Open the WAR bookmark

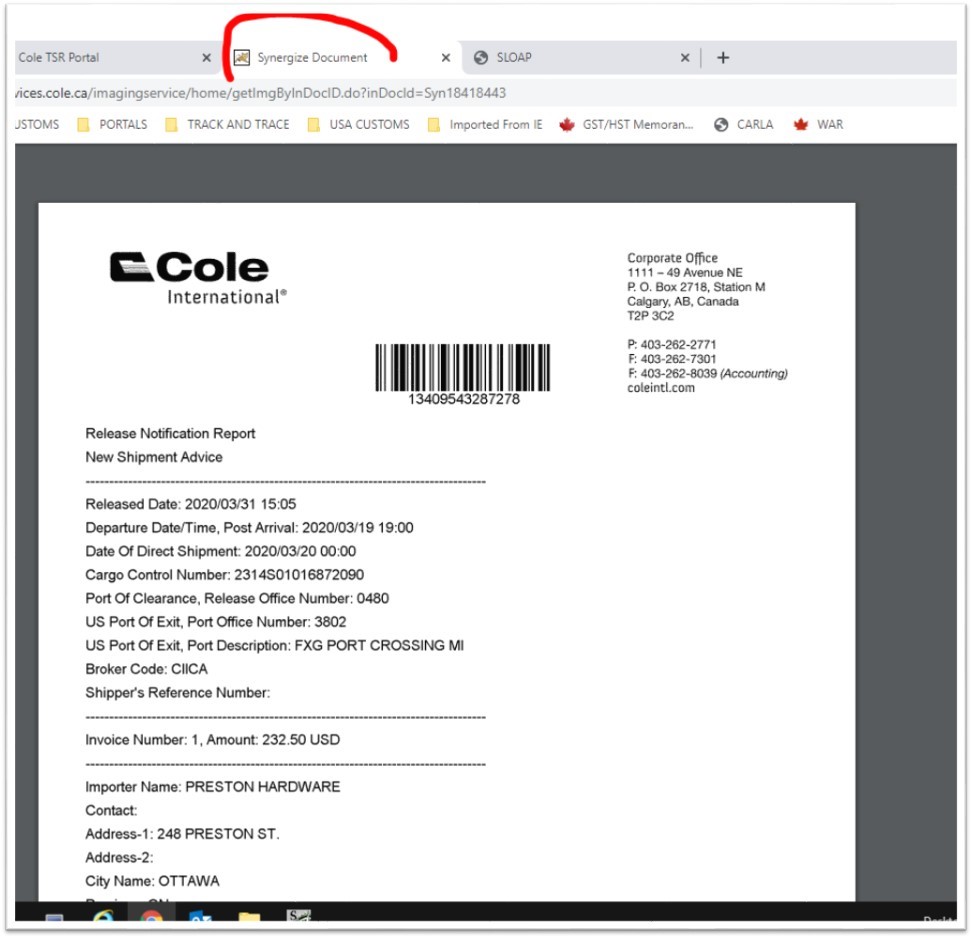click(819, 125)
